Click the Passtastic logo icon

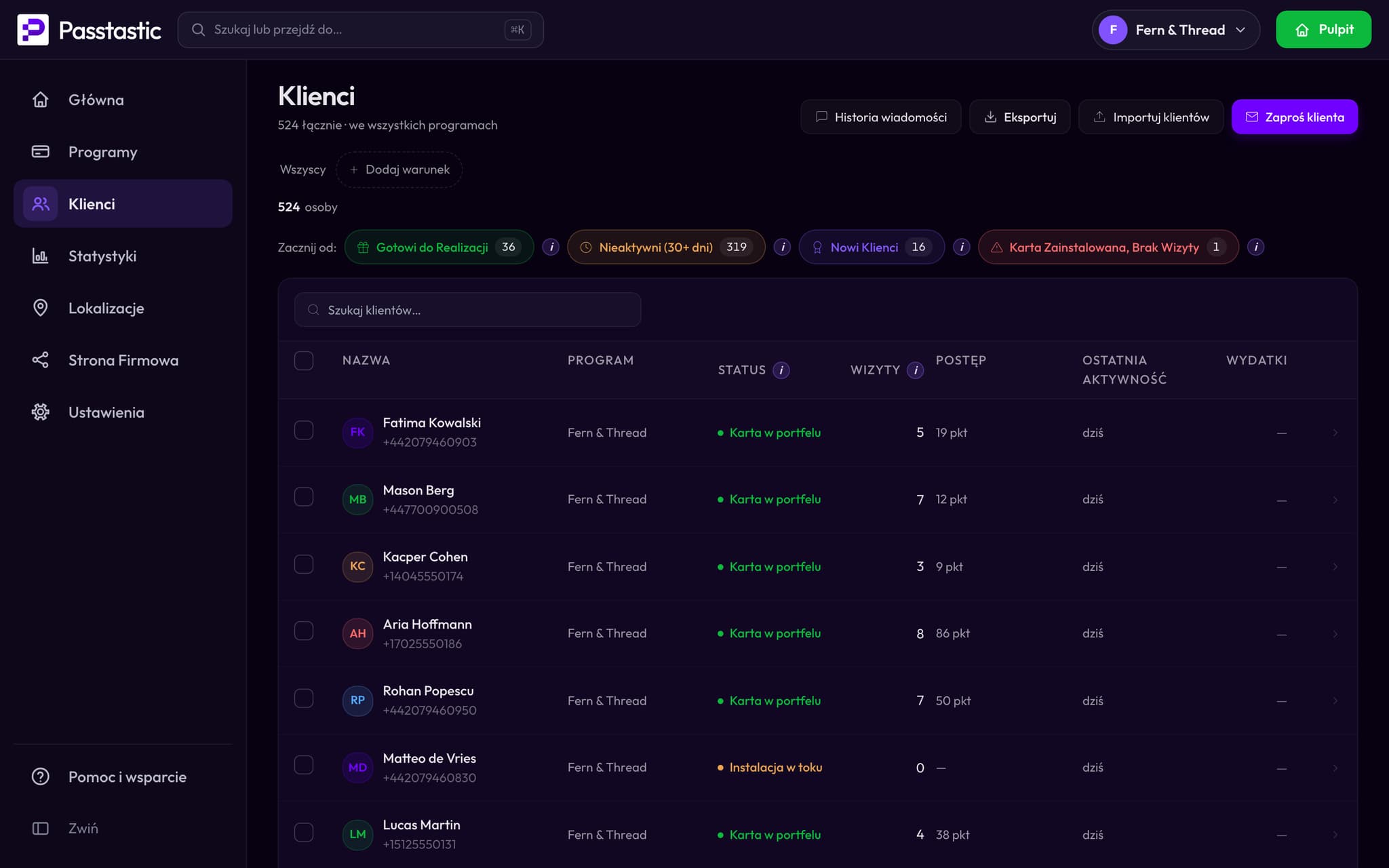click(x=33, y=30)
